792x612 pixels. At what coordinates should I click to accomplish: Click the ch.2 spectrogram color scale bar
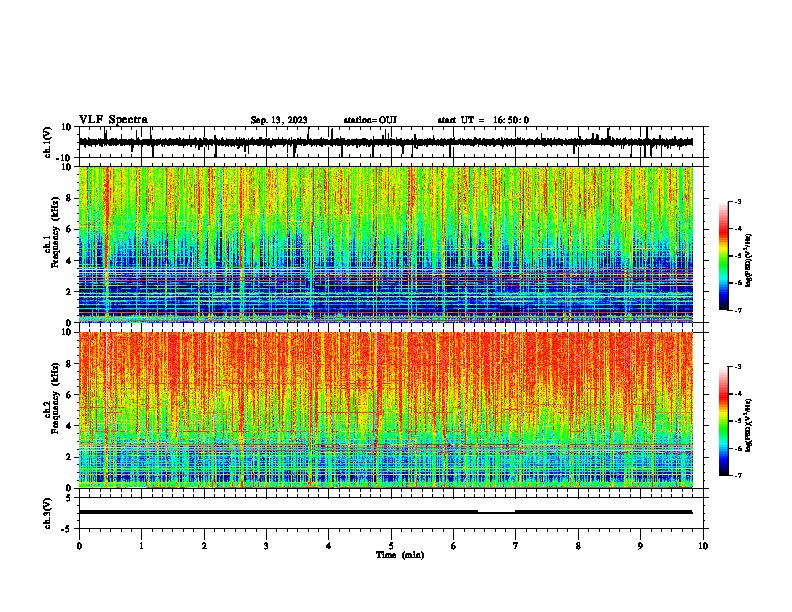tap(724, 421)
